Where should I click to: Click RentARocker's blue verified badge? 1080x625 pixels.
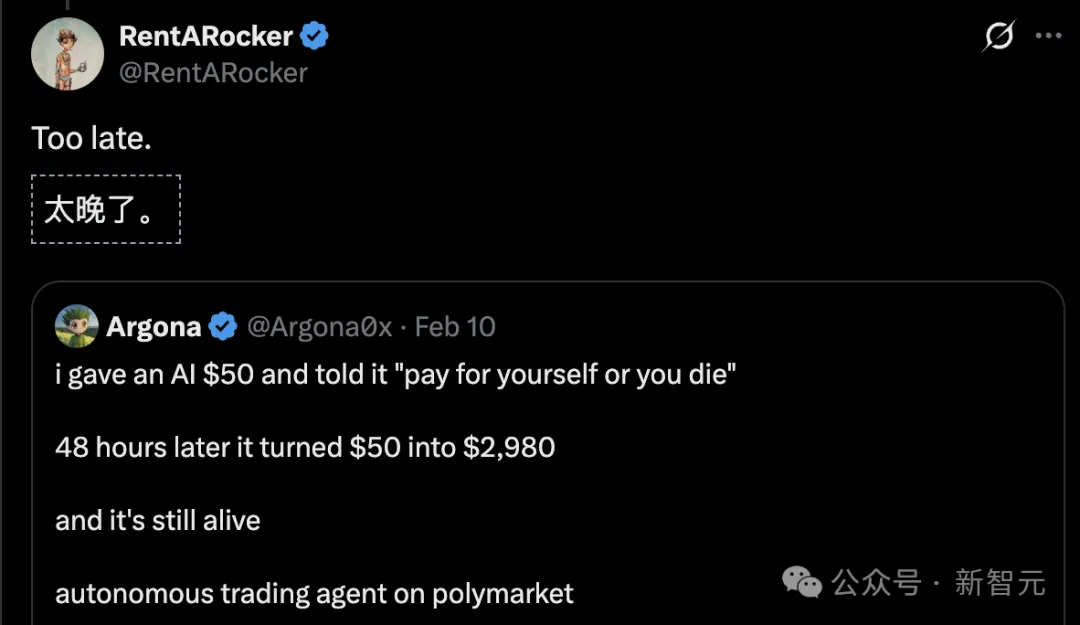(x=315, y=37)
